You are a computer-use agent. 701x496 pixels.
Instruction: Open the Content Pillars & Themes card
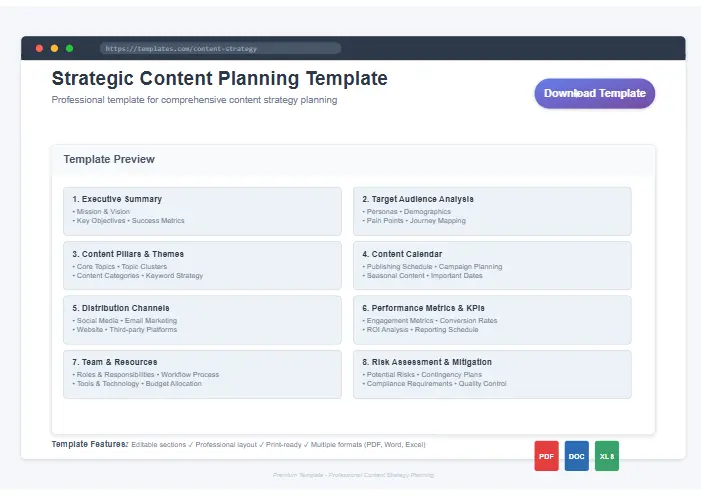(x=202, y=266)
